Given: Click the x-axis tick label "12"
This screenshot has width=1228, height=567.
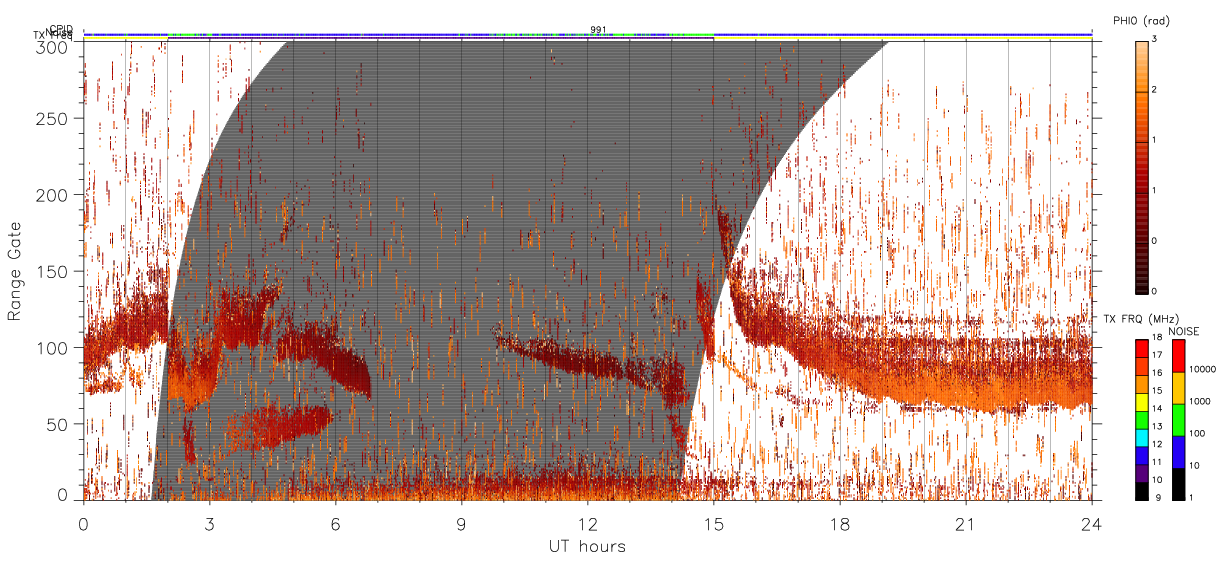Looking at the screenshot, I should click(x=588, y=524).
